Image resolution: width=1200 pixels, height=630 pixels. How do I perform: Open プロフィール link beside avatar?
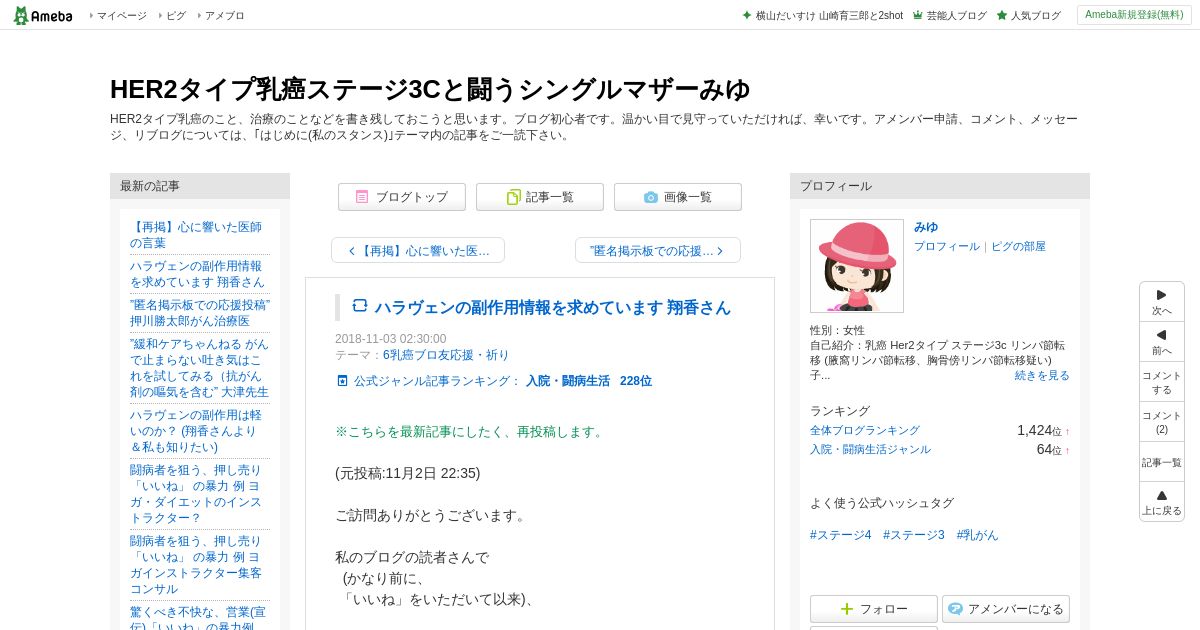point(947,246)
